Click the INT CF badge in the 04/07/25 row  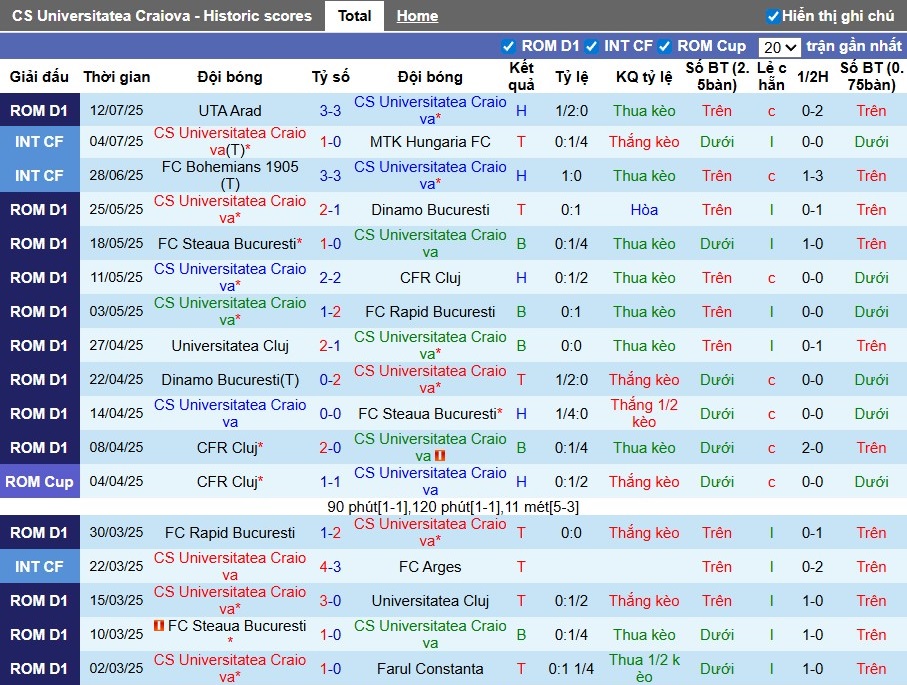tap(39, 142)
